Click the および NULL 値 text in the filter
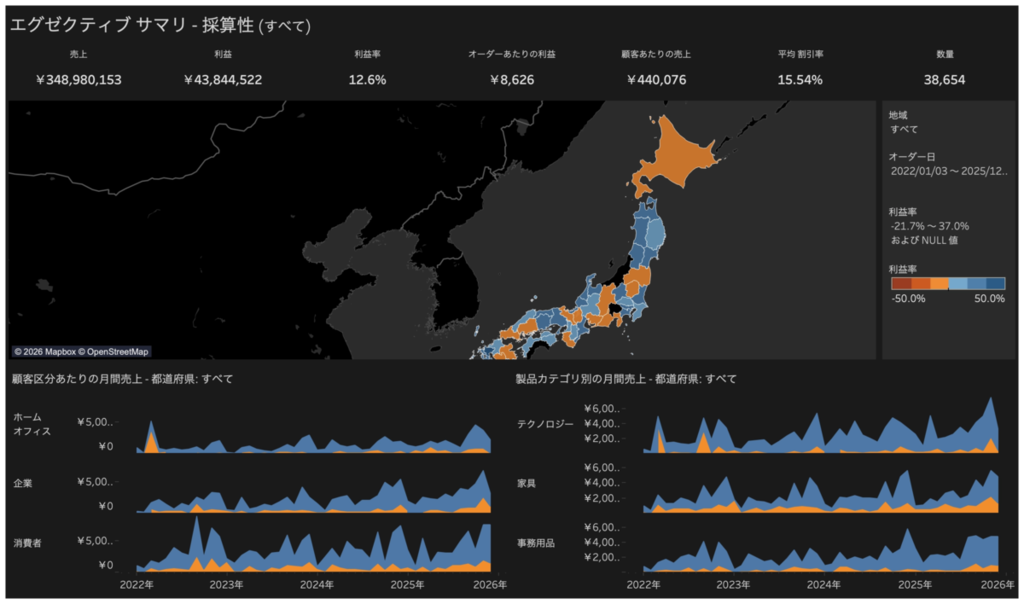The height and width of the screenshot is (604, 1024). coord(924,240)
